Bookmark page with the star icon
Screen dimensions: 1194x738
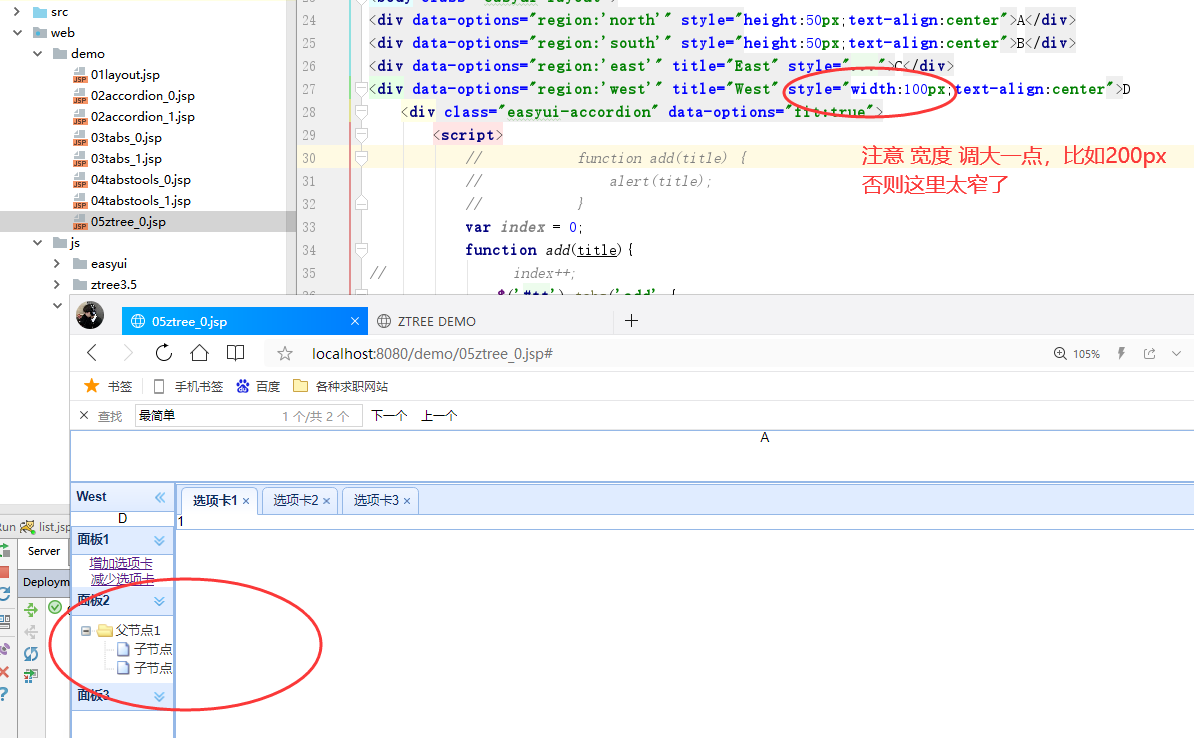point(285,353)
